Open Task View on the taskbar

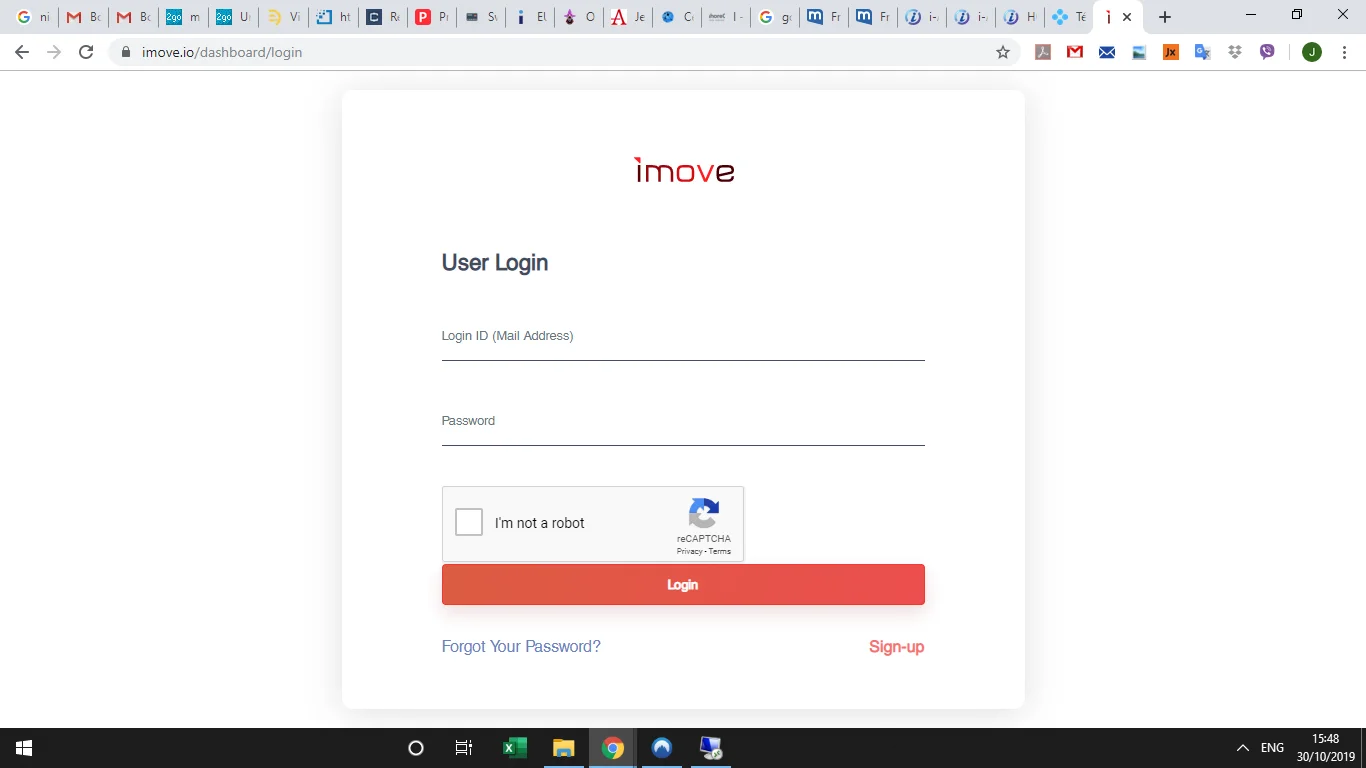(x=464, y=748)
